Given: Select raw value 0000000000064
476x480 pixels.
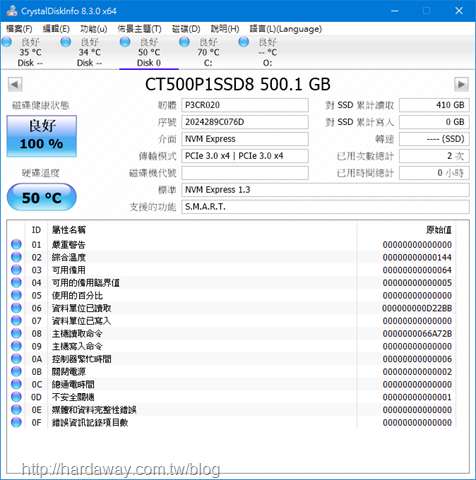Looking at the screenshot, I should (x=417, y=270).
